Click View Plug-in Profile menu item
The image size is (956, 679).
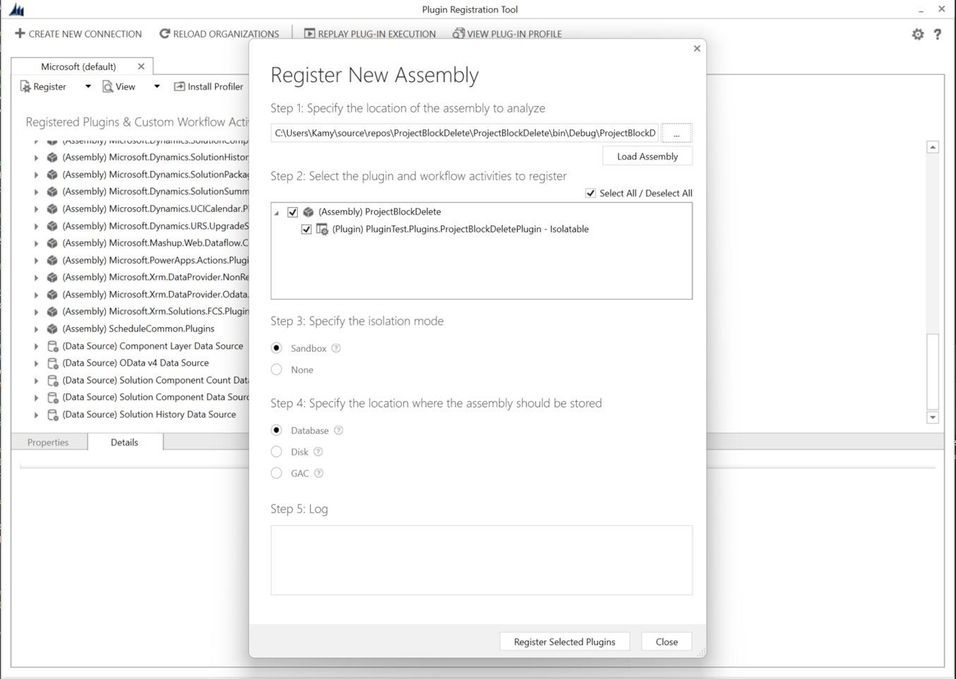click(507, 34)
